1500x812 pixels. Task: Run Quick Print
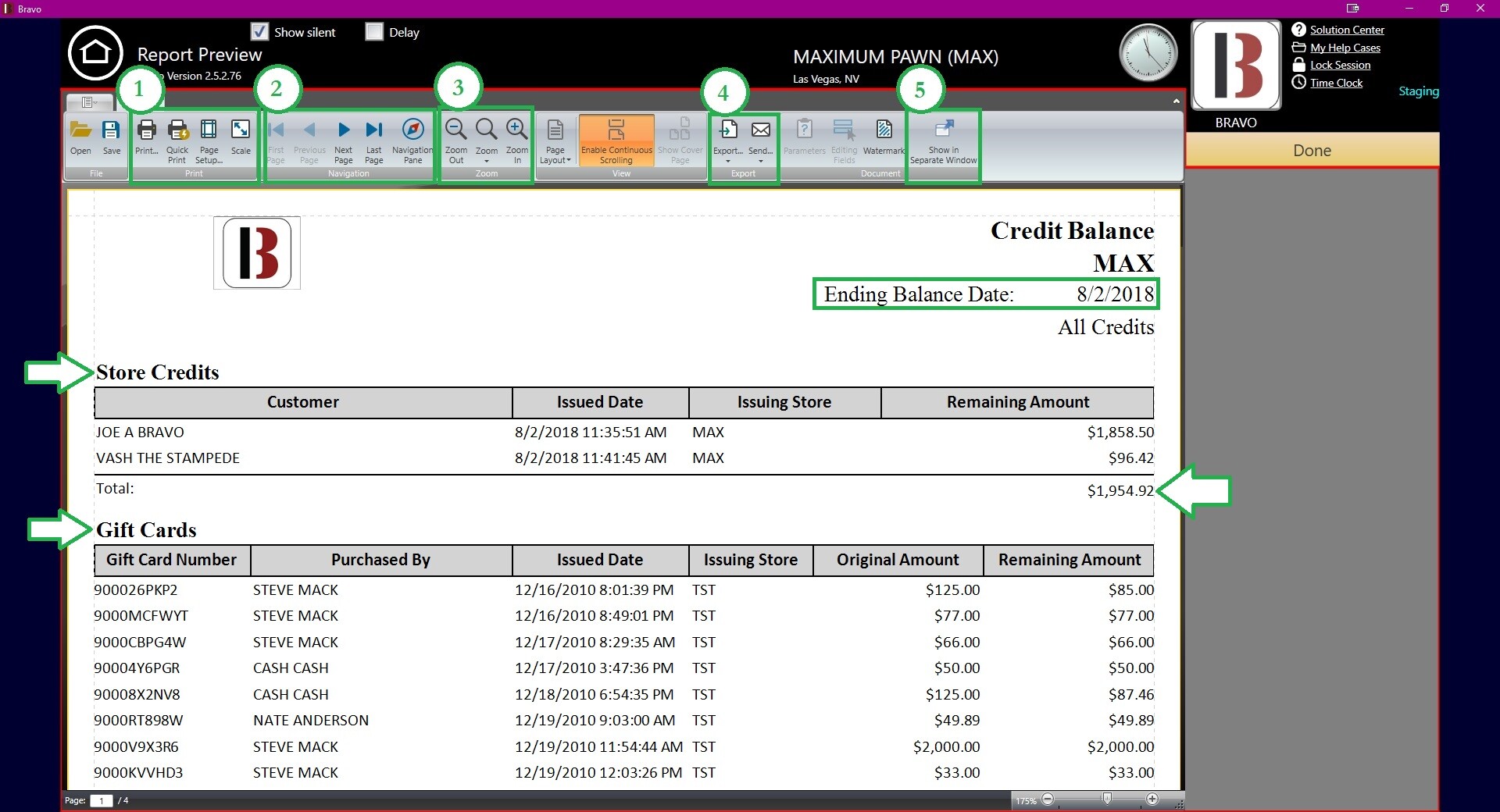point(177,141)
